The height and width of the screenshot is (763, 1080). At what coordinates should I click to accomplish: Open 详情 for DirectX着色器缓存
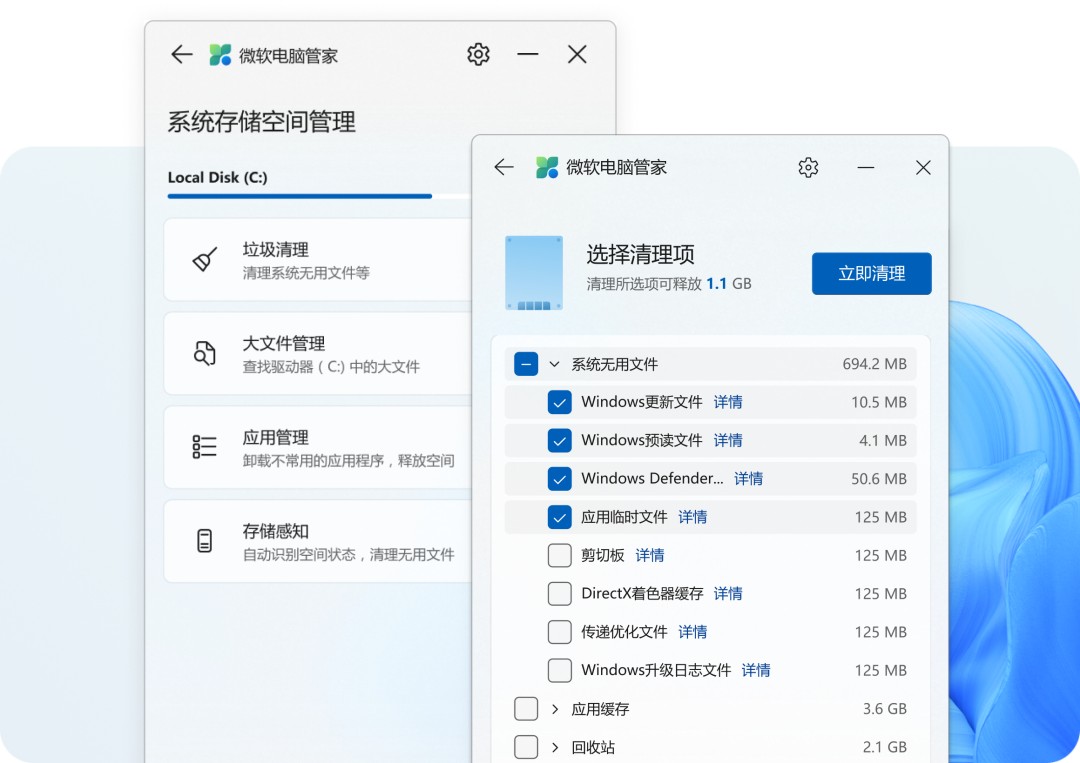click(x=728, y=594)
